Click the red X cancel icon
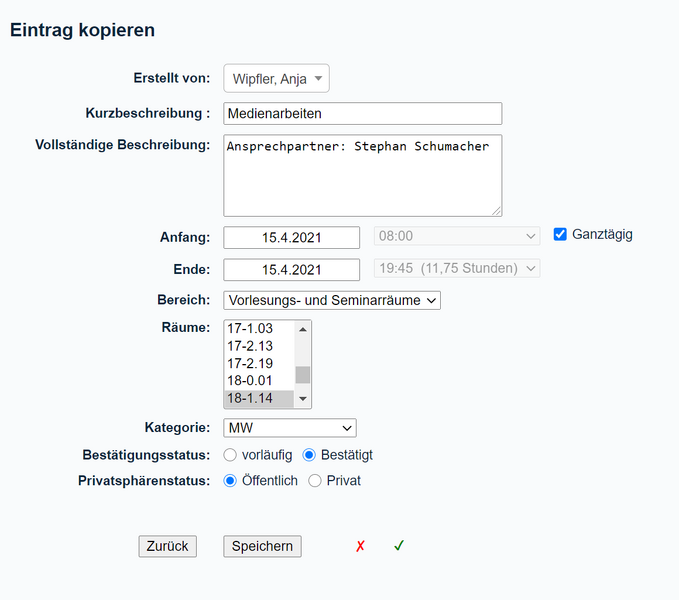Viewport: 679px width, 600px height. click(360, 546)
